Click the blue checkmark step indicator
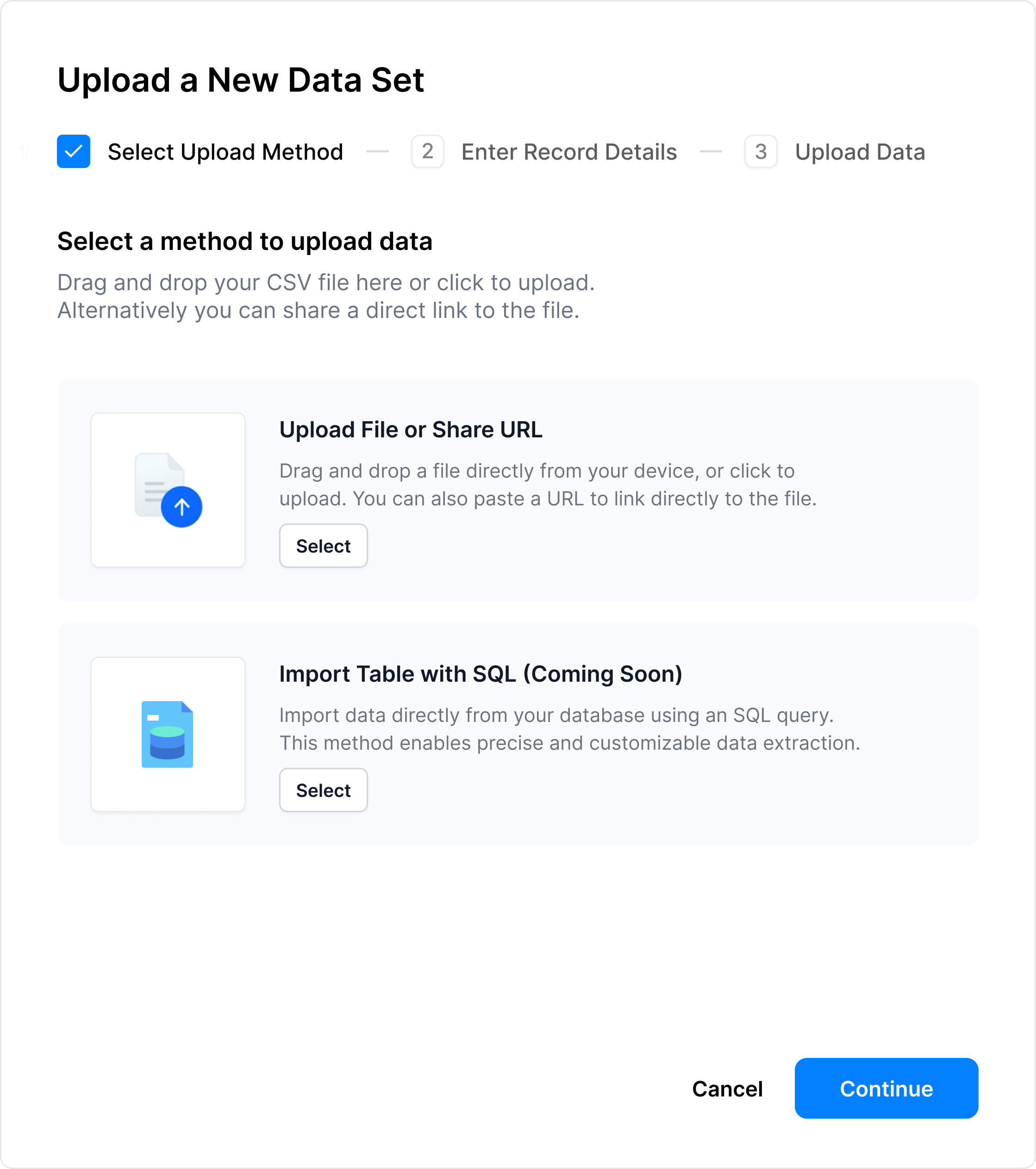The width and height of the screenshot is (1036, 1169). 73,151
